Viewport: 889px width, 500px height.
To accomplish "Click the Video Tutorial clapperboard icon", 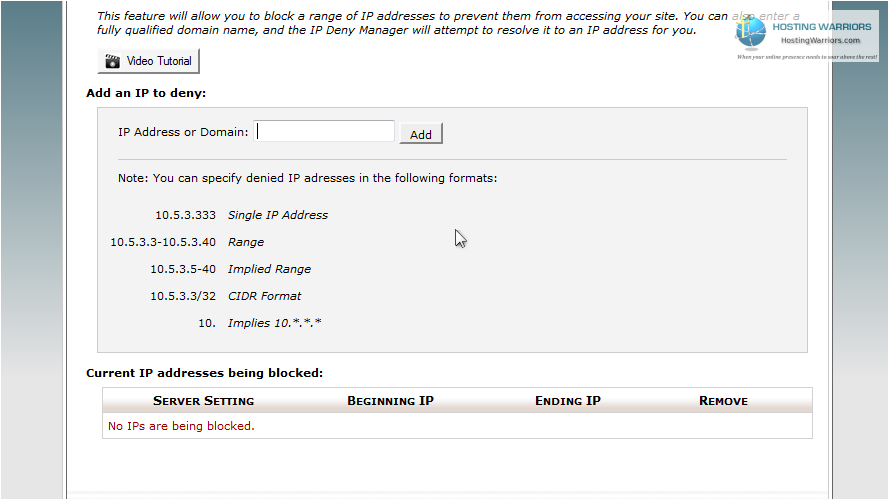I will click(x=112, y=61).
